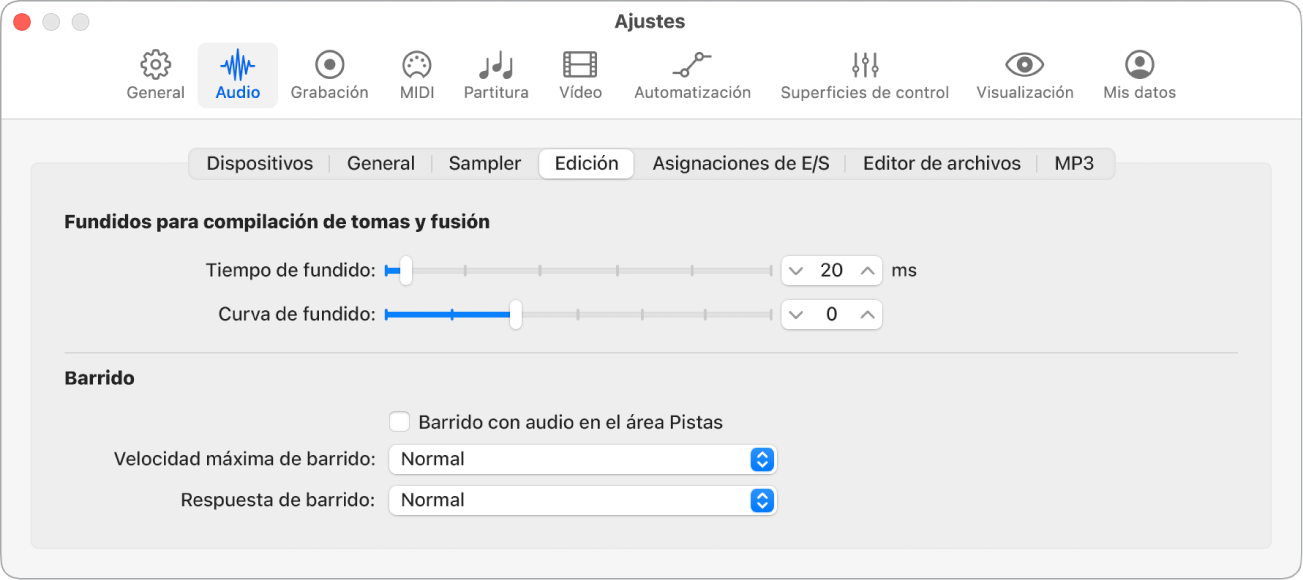Select the Vídeo settings icon
Image resolution: width=1303 pixels, height=580 pixels.
(579, 73)
